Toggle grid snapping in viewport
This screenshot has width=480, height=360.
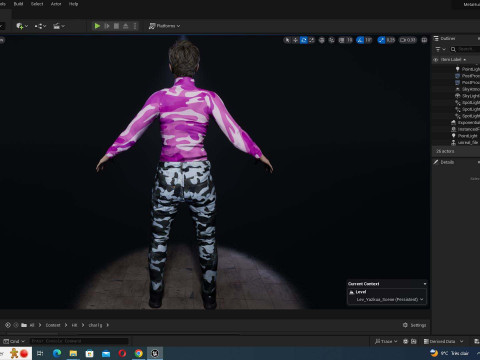coord(342,40)
